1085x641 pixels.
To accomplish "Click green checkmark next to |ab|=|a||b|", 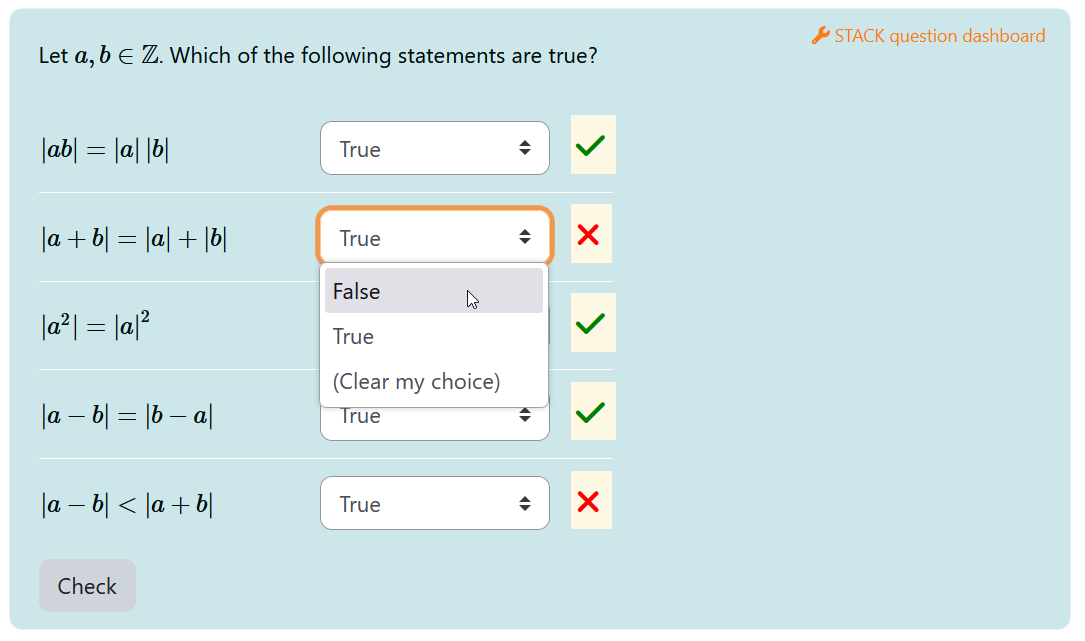I will (591, 146).
